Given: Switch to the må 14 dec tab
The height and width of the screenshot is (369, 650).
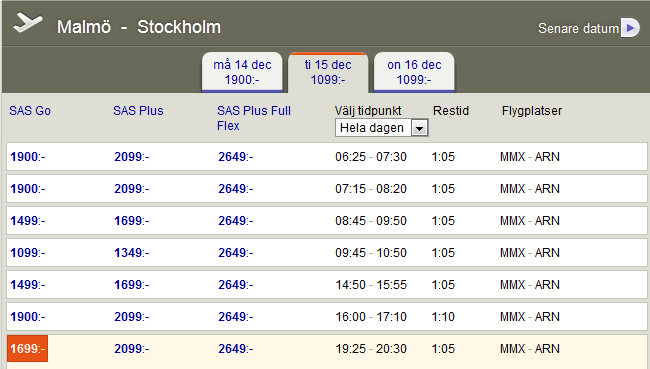Looking at the screenshot, I should point(242,72).
